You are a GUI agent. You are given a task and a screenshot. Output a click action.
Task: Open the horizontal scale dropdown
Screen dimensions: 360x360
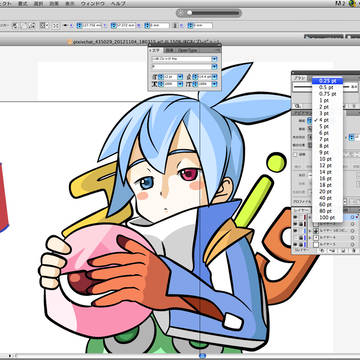click(x=180, y=84)
